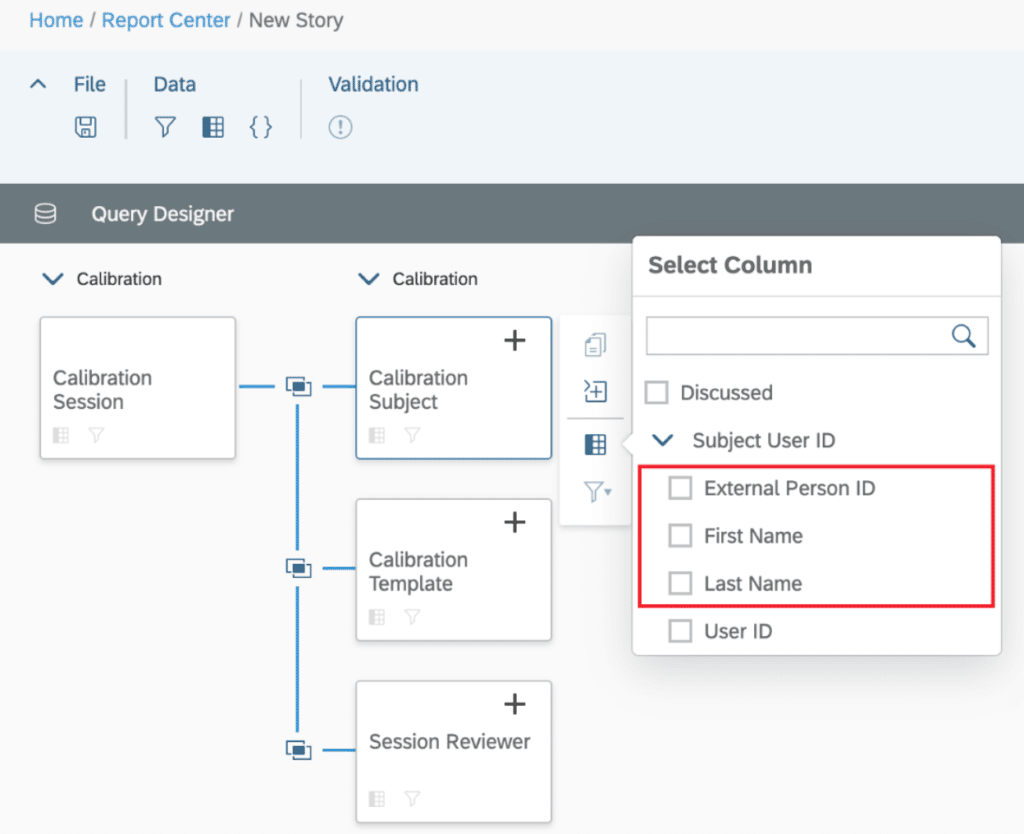Collapse the Subject User ID group
Image resolution: width=1024 pixels, height=834 pixels.
point(662,440)
